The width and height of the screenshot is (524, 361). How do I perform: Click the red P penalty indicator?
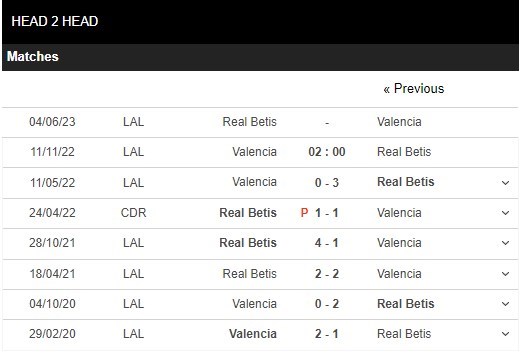click(304, 213)
